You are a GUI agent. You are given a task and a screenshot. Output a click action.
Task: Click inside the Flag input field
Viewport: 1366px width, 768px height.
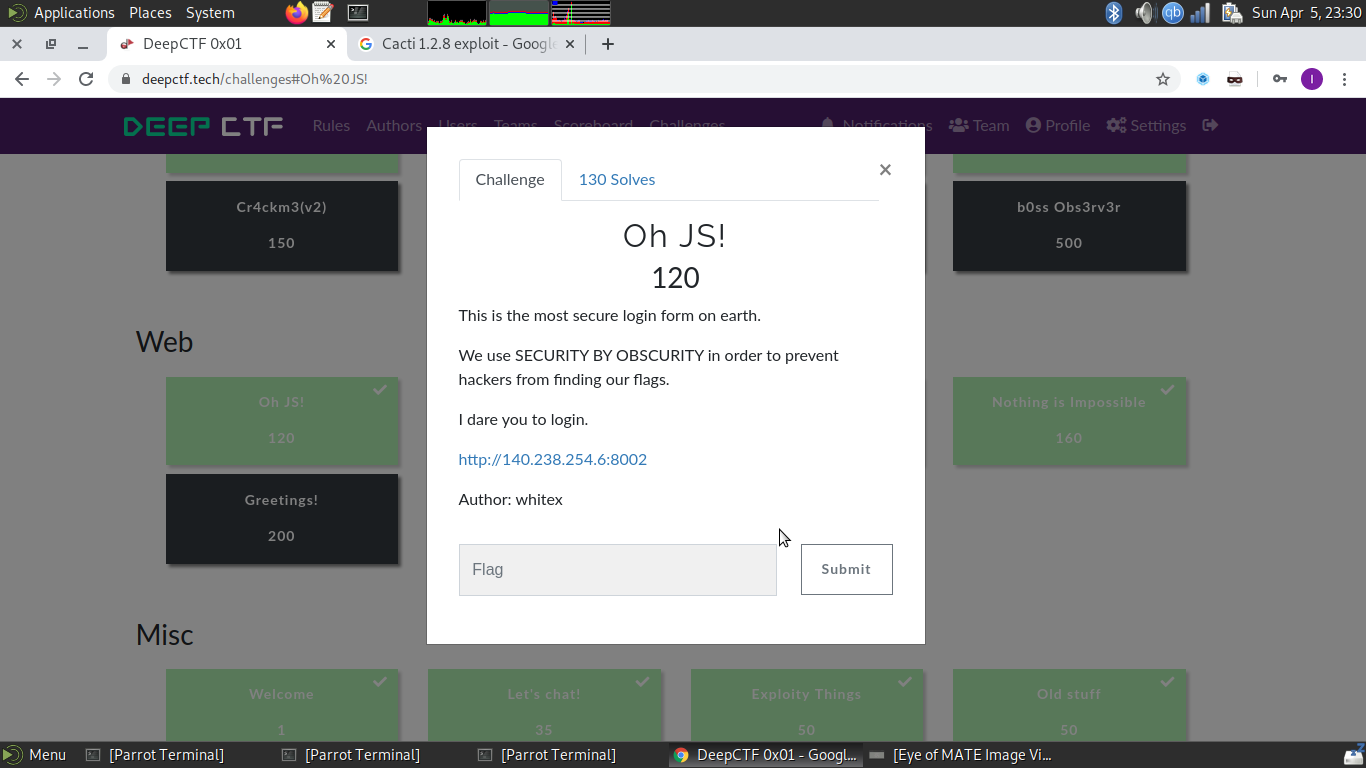tap(617, 569)
